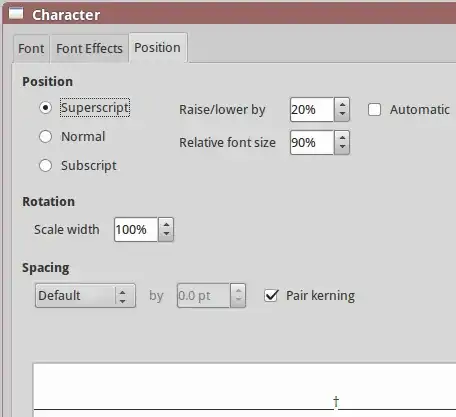Decrease Relative font size with down arrow

click(342, 148)
